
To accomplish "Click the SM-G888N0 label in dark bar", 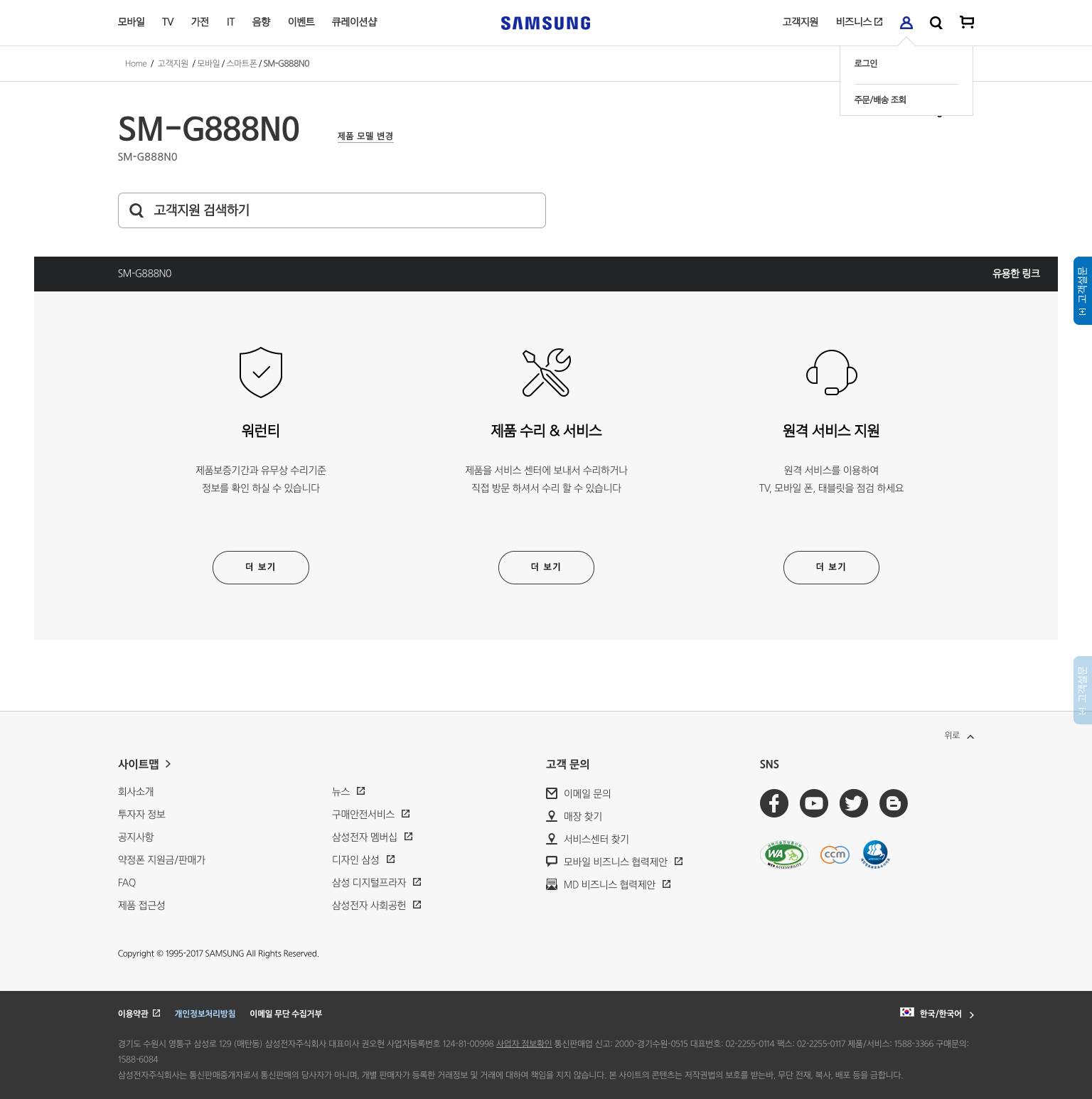I will click(x=144, y=274).
